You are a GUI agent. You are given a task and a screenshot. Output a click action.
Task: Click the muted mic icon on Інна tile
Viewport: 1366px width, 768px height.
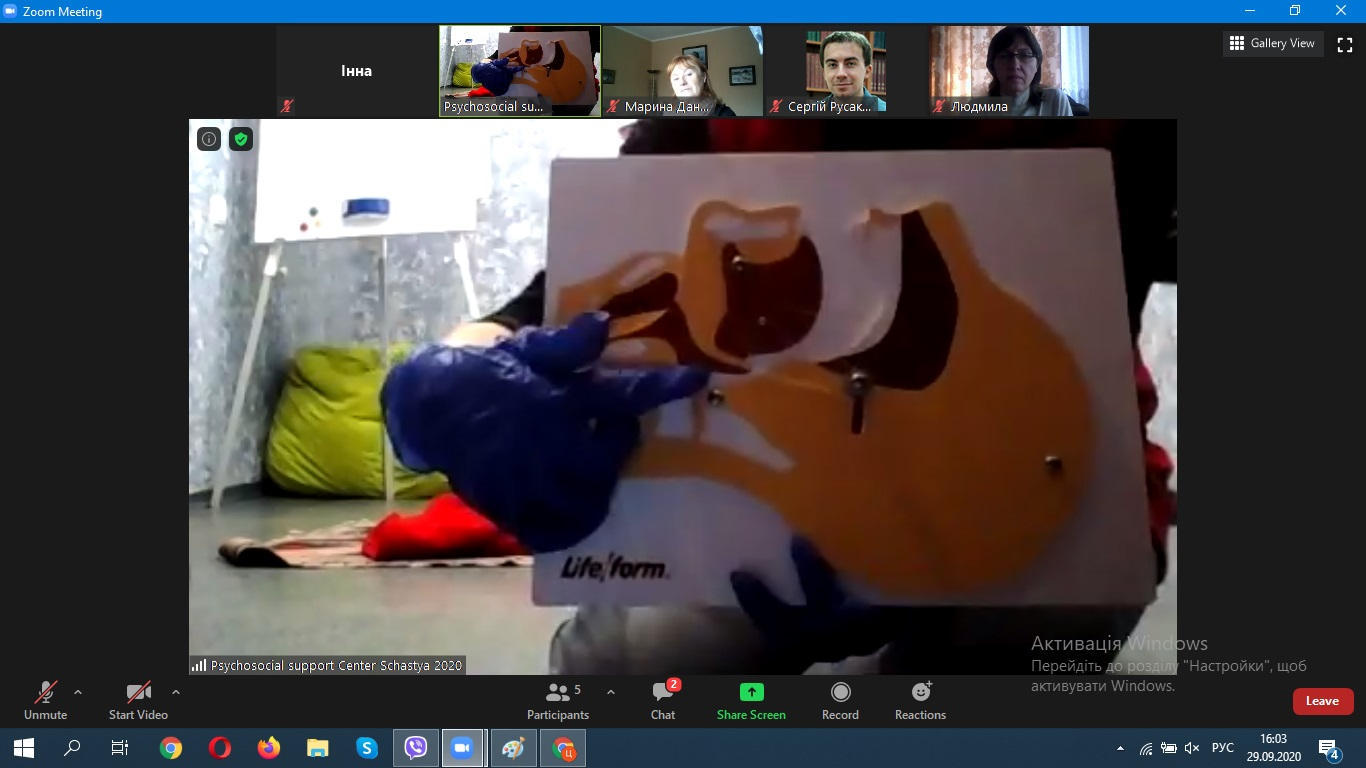(288, 106)
